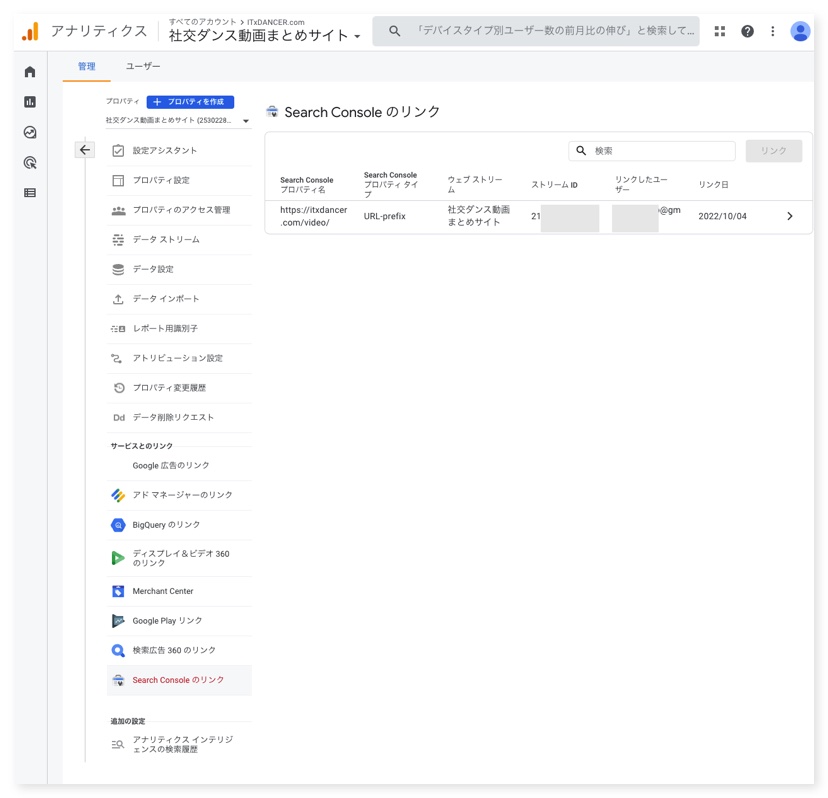The height and width of the screenshot is (798, 828).
Task: Open BigQuery のリンク menu item
Action: pyautogui.click(x=166, y=525)
